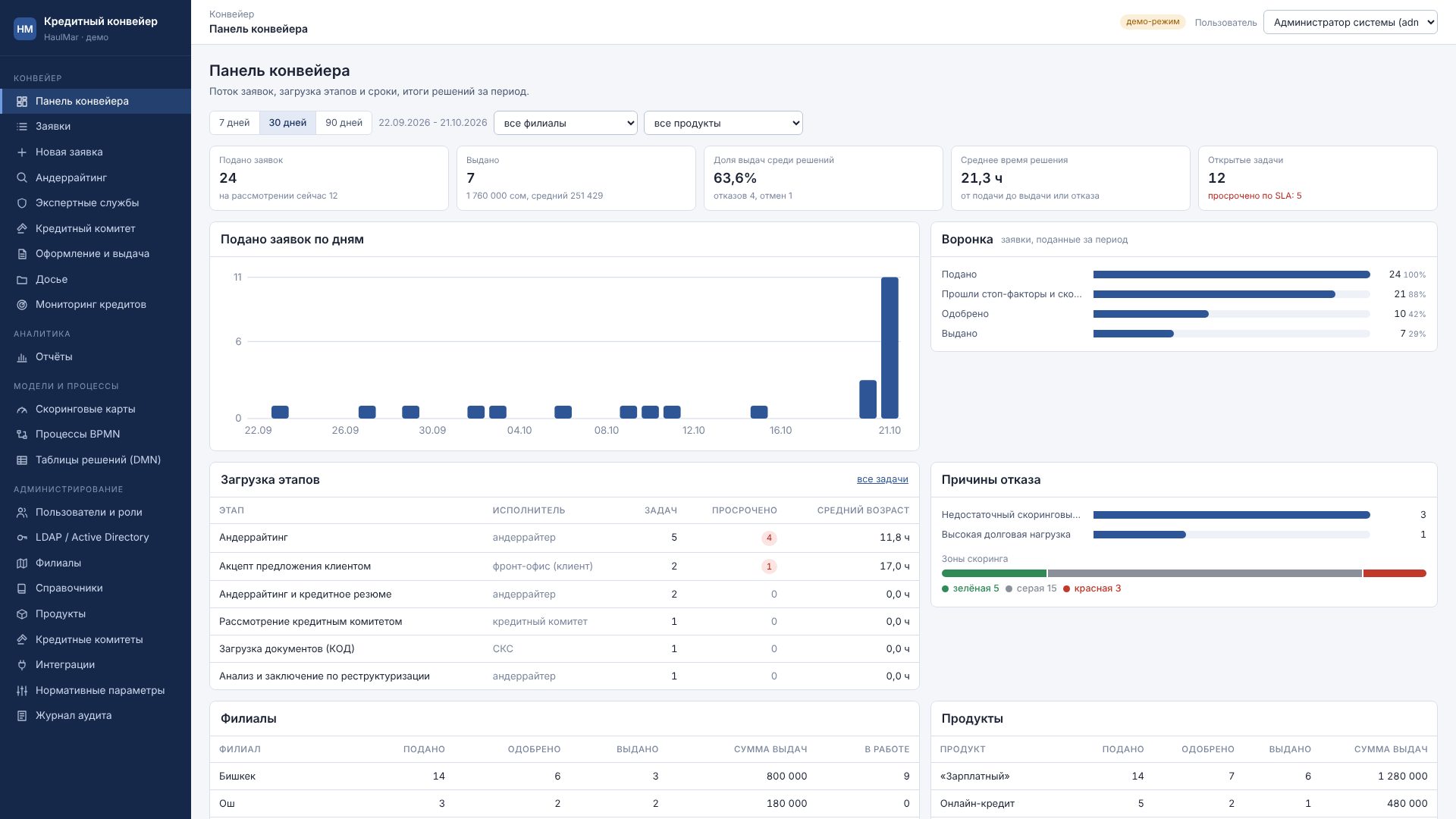Click the sliders icon for Нормативные параметры
1456x819 pixels.
pos(22,691)
